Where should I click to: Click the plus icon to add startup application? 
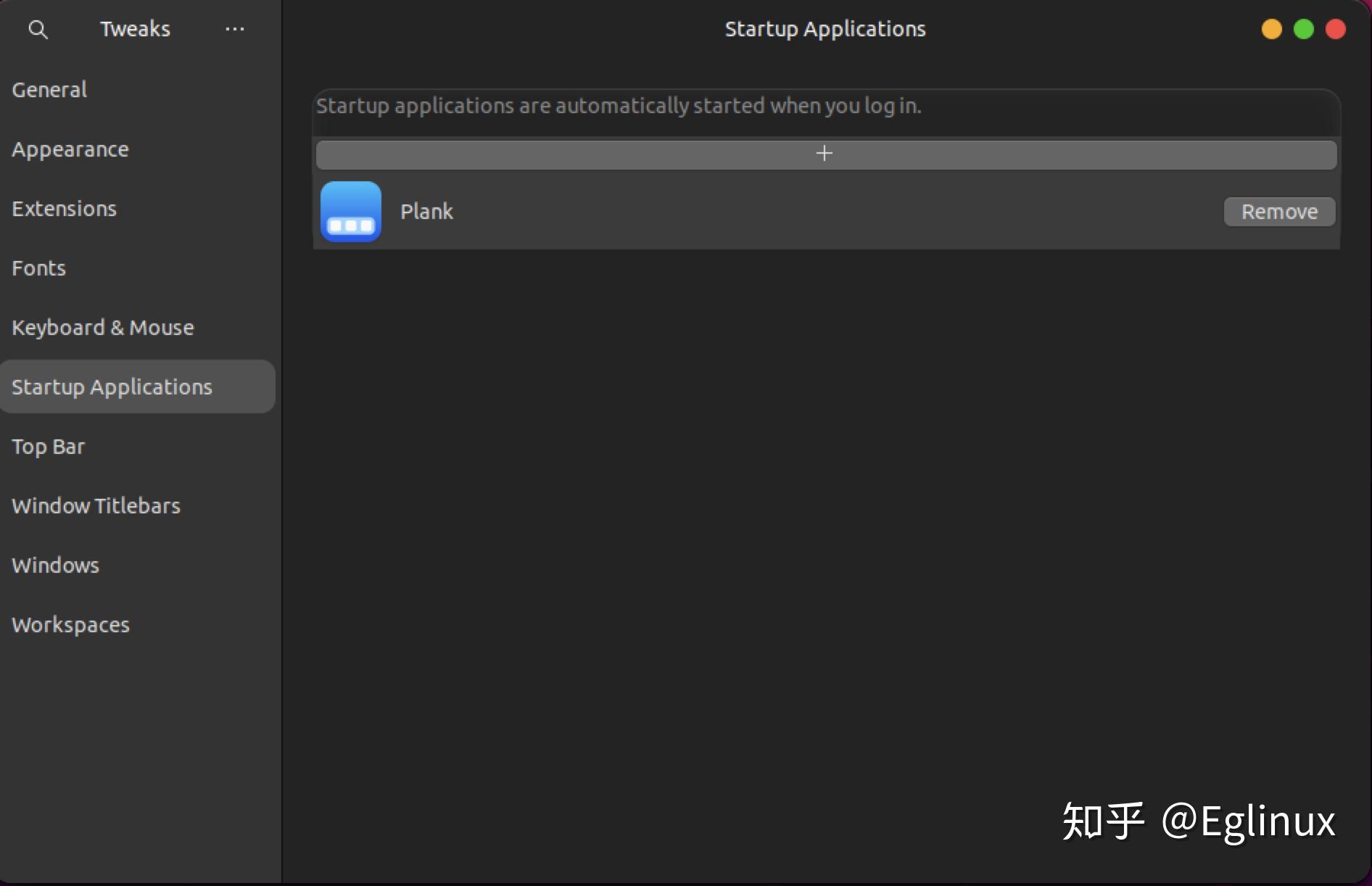824,154
